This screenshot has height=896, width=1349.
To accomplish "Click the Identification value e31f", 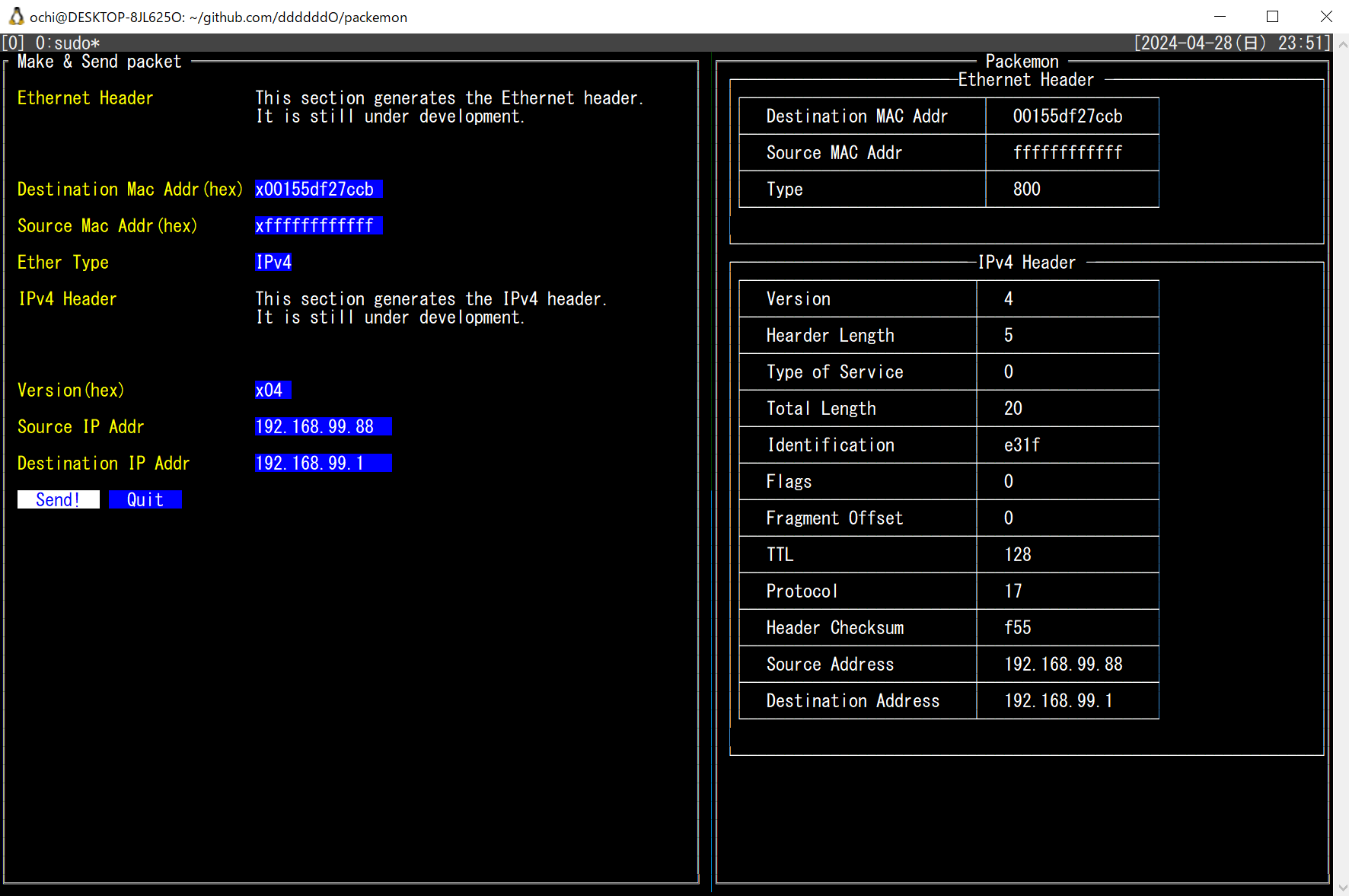I will coord(1022,445).
